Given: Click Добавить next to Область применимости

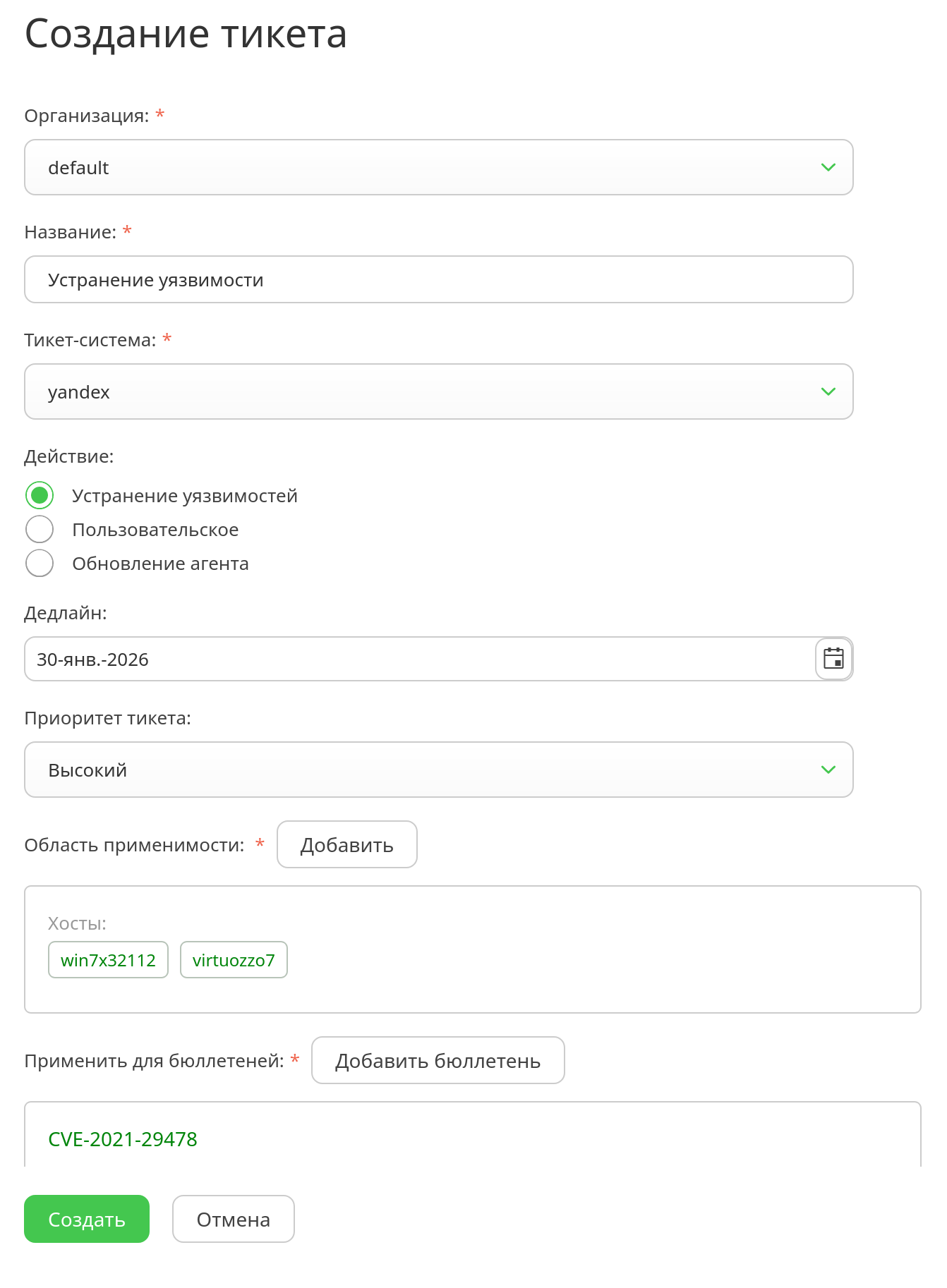Looking at the screenshot, I should (x=346, y=845).
